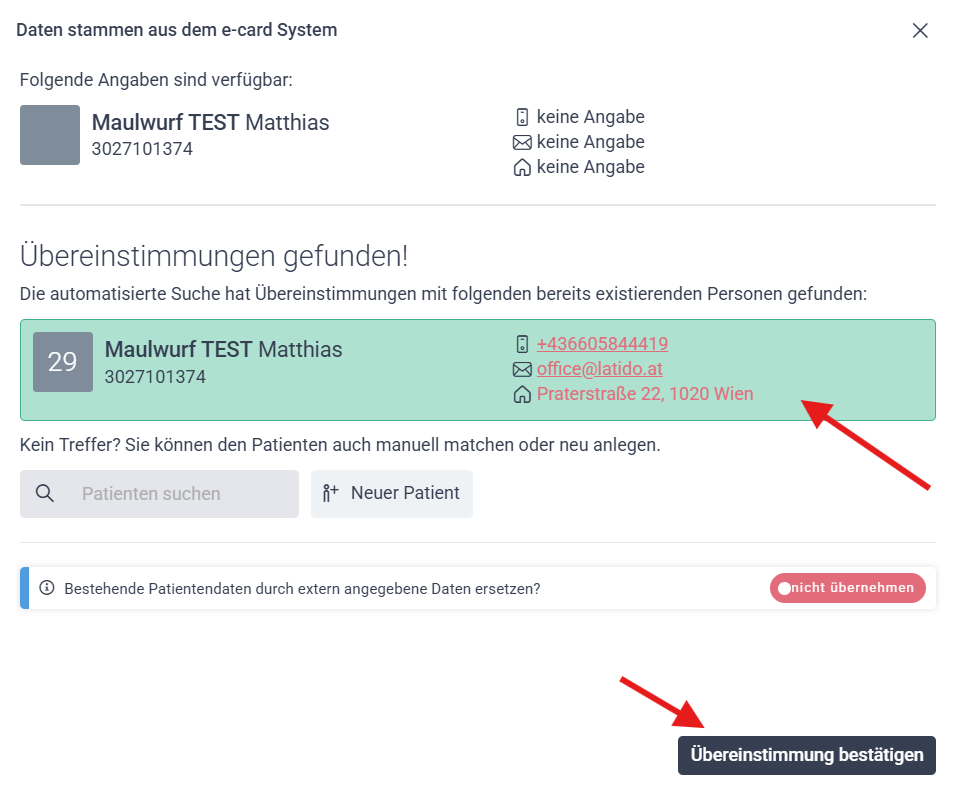The width and height of the screenshot is (955, 787).
Task: Close the e-card system dialog
Action: (x=920, y=30)
